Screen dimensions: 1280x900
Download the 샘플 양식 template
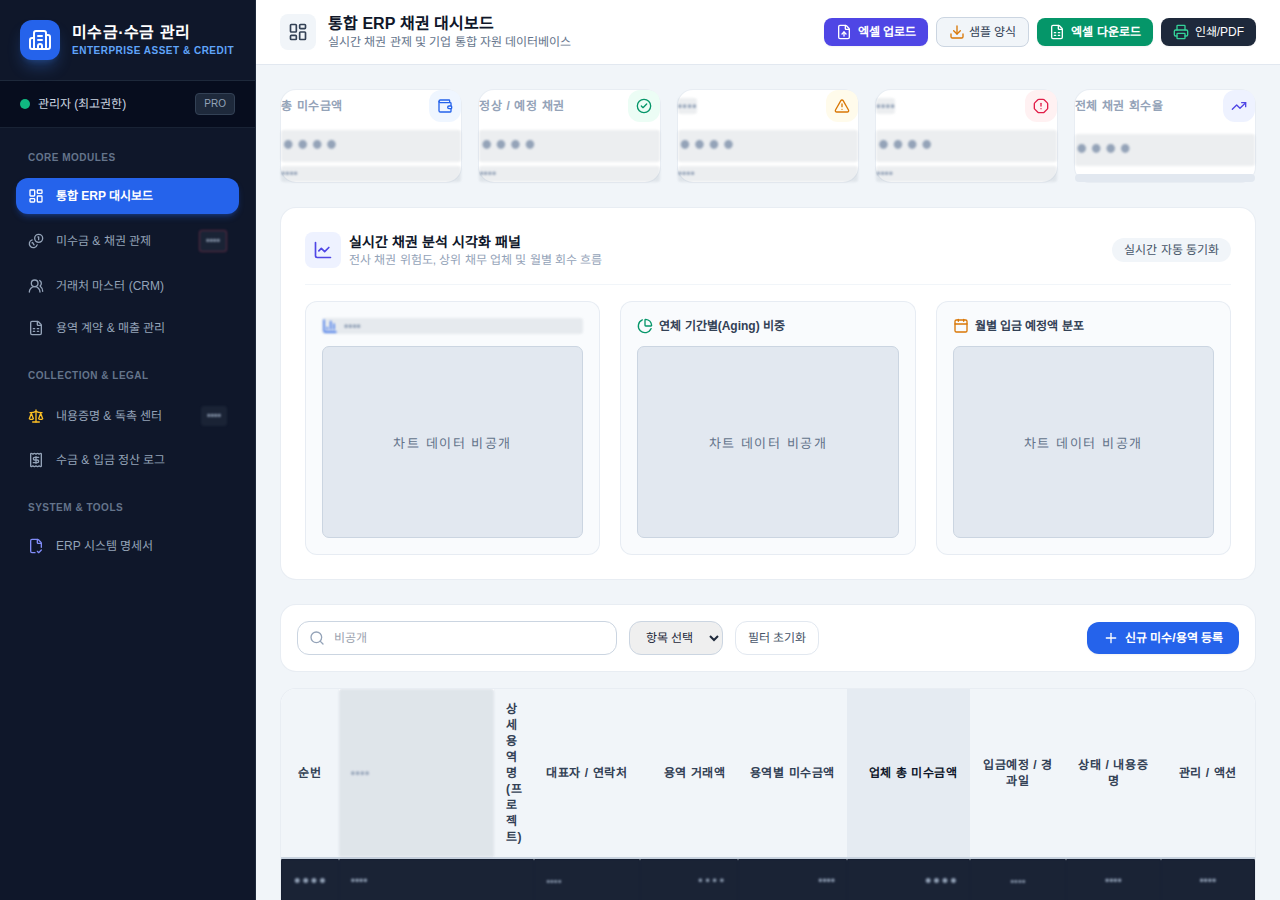pos(982,32)
